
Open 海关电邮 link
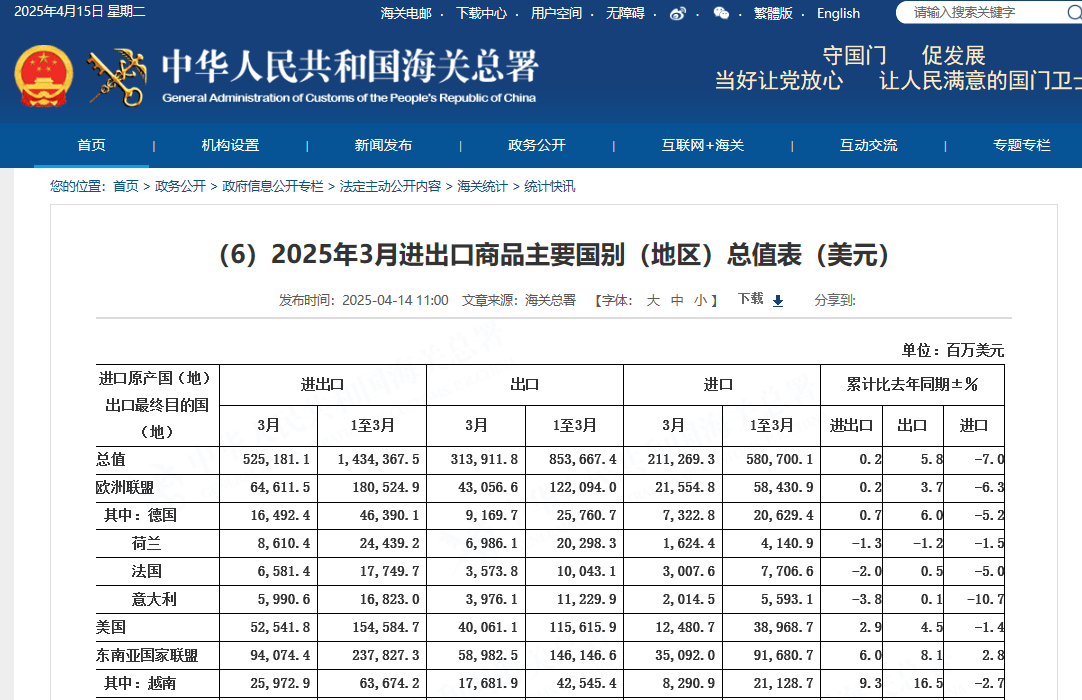(406, 13)
